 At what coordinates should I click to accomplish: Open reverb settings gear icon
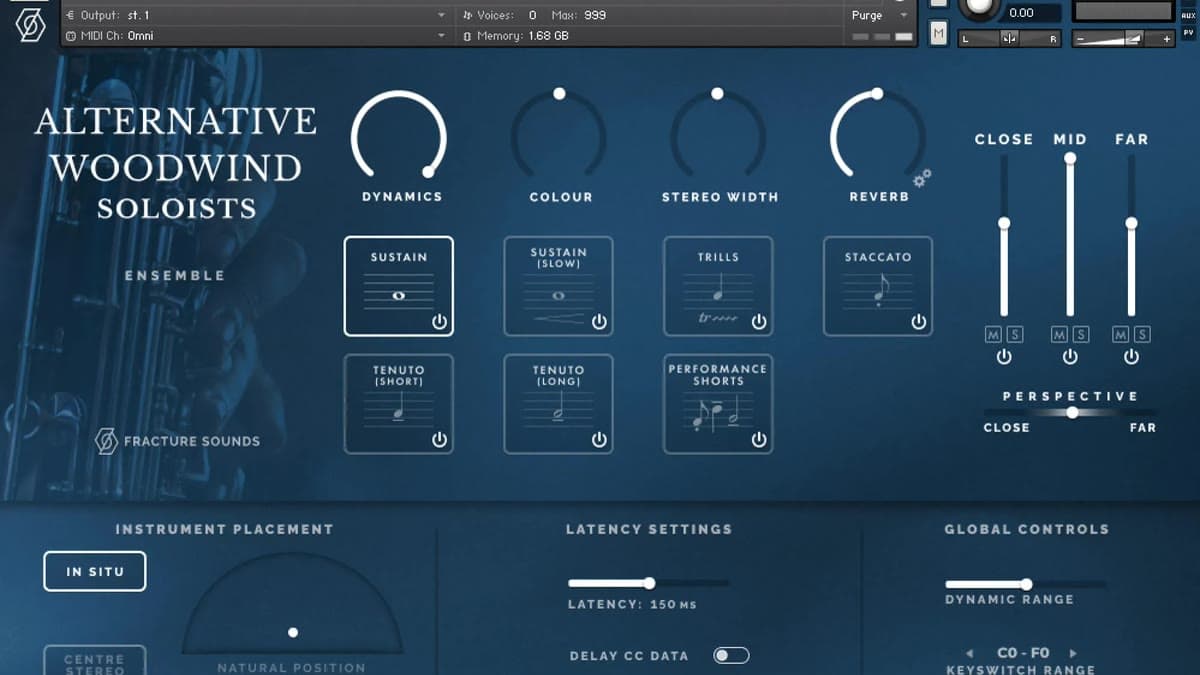922,178
